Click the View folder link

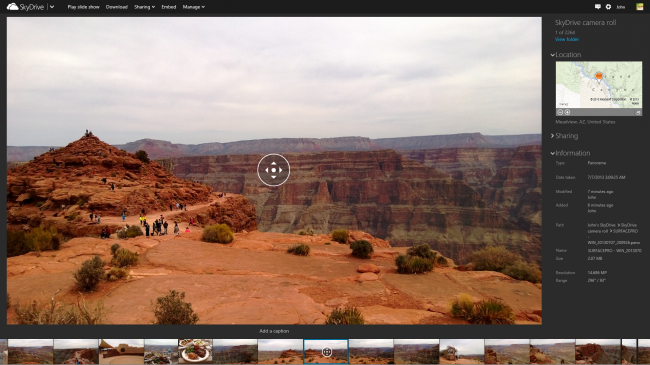pos(567,39)
